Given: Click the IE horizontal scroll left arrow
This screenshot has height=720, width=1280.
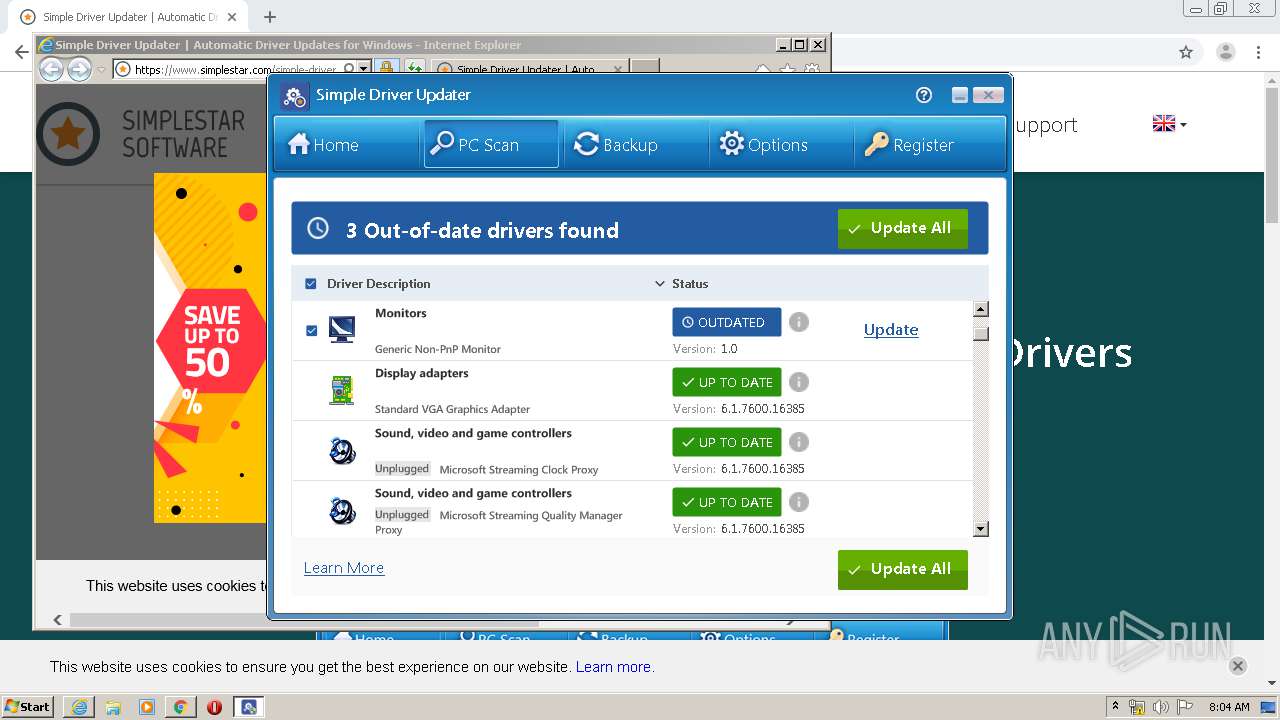Looking at the screenshot, I should [58, 620].
